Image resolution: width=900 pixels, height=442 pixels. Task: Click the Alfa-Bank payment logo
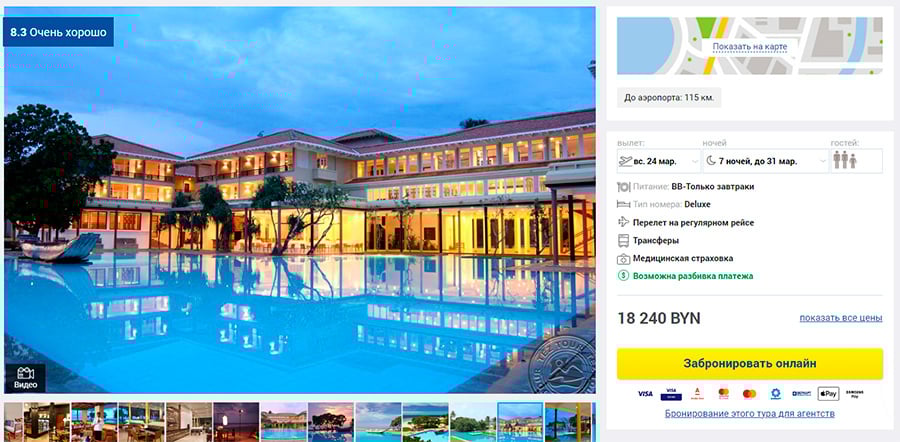[x=697, y=394]
